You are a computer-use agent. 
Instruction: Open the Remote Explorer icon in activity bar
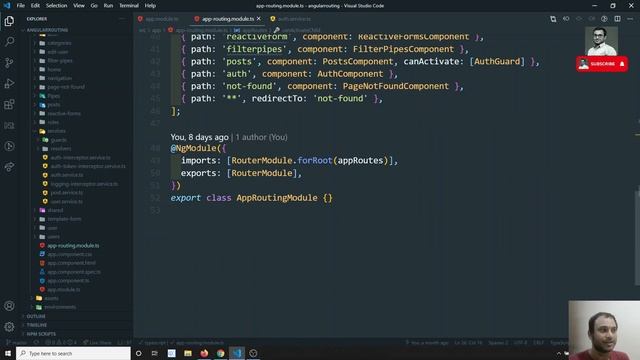tap(9, 125)
